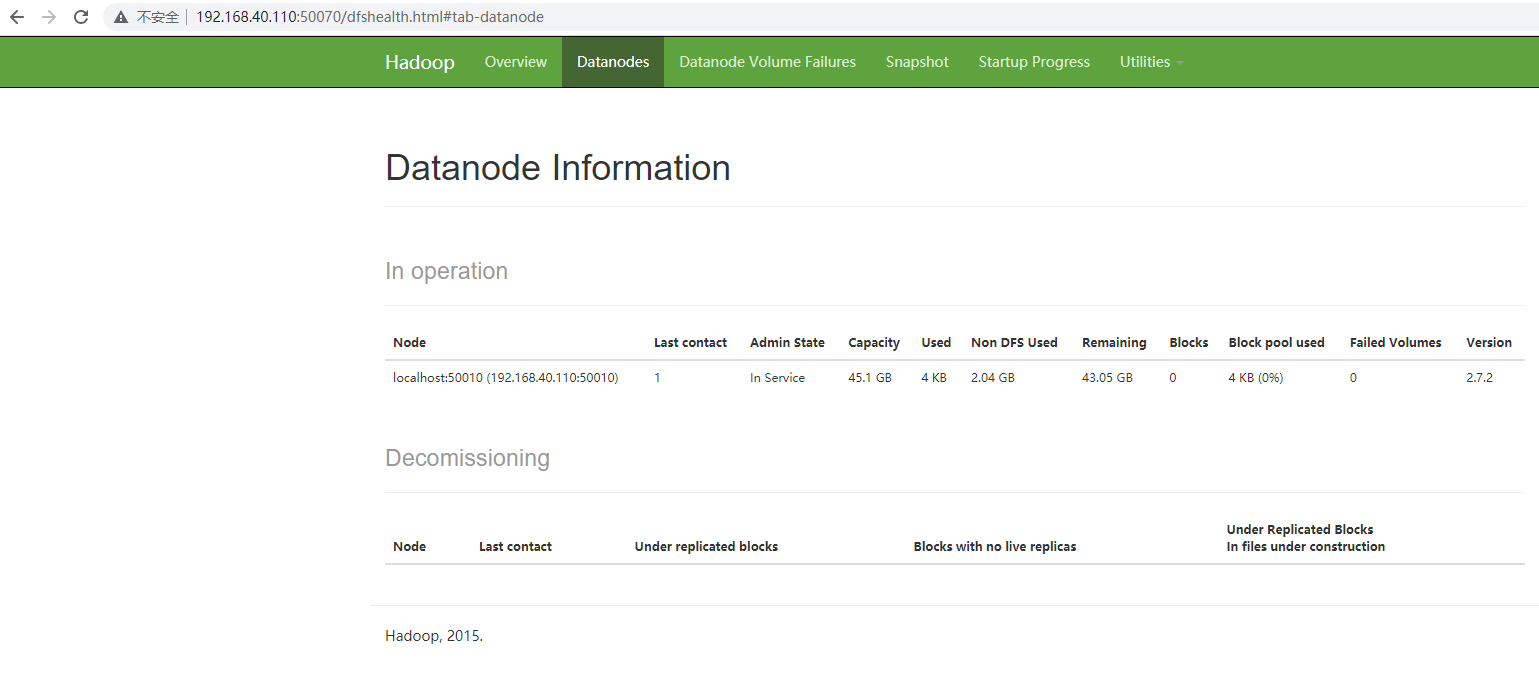Click the last contact value 1
The width and height of the screenshot is (1539, 681).
(x=657, y=378)
